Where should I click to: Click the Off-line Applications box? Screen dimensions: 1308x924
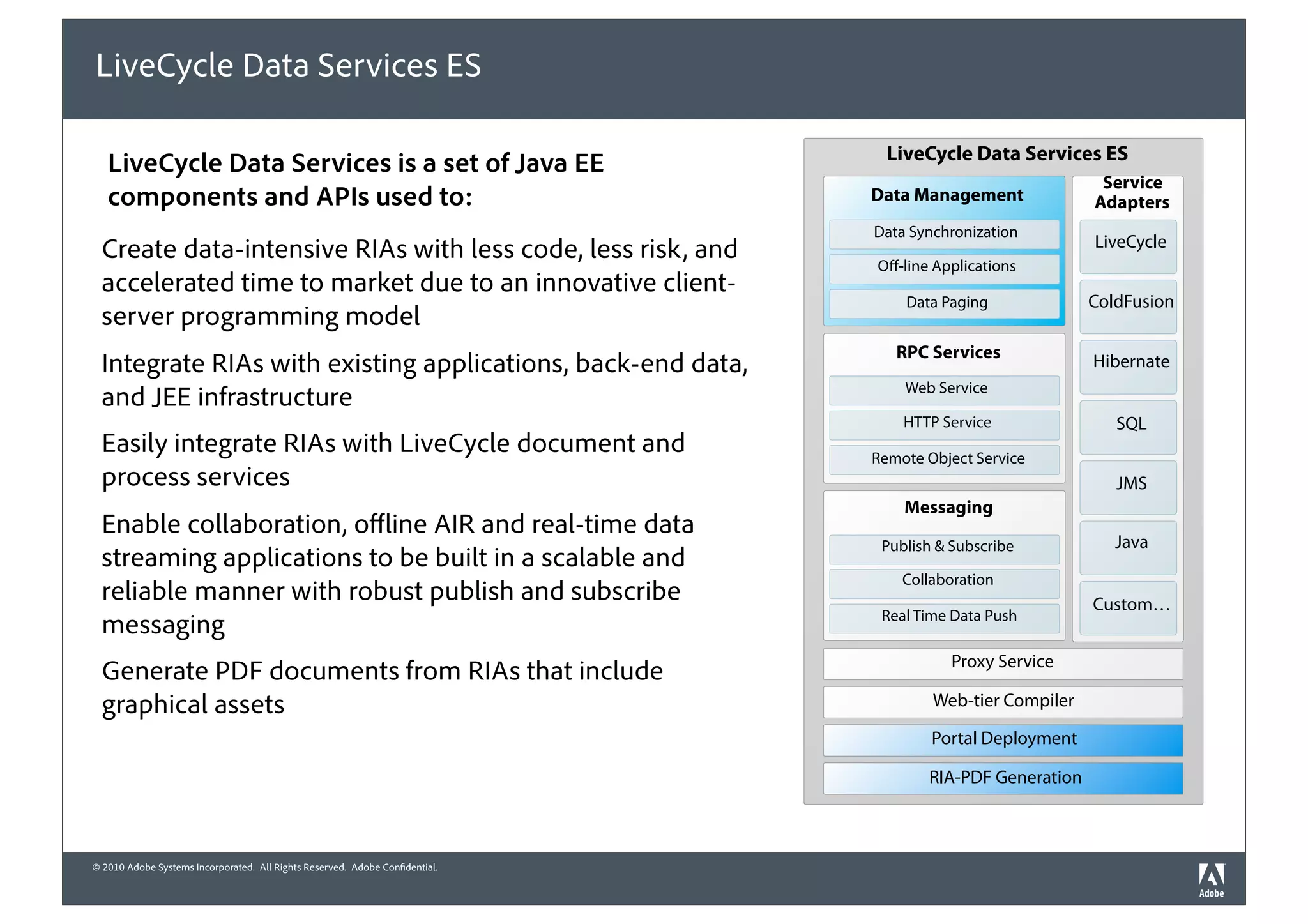[x=944, y=268]
